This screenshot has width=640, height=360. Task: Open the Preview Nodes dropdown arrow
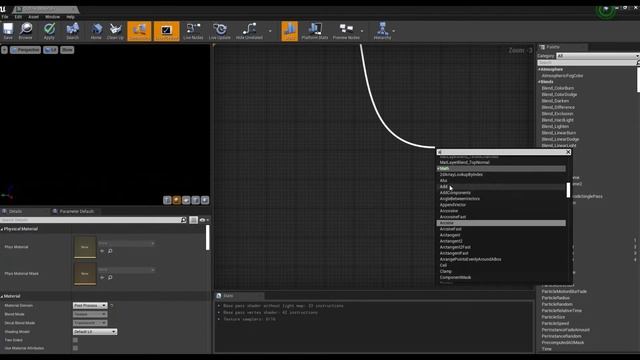coord(362,31)
